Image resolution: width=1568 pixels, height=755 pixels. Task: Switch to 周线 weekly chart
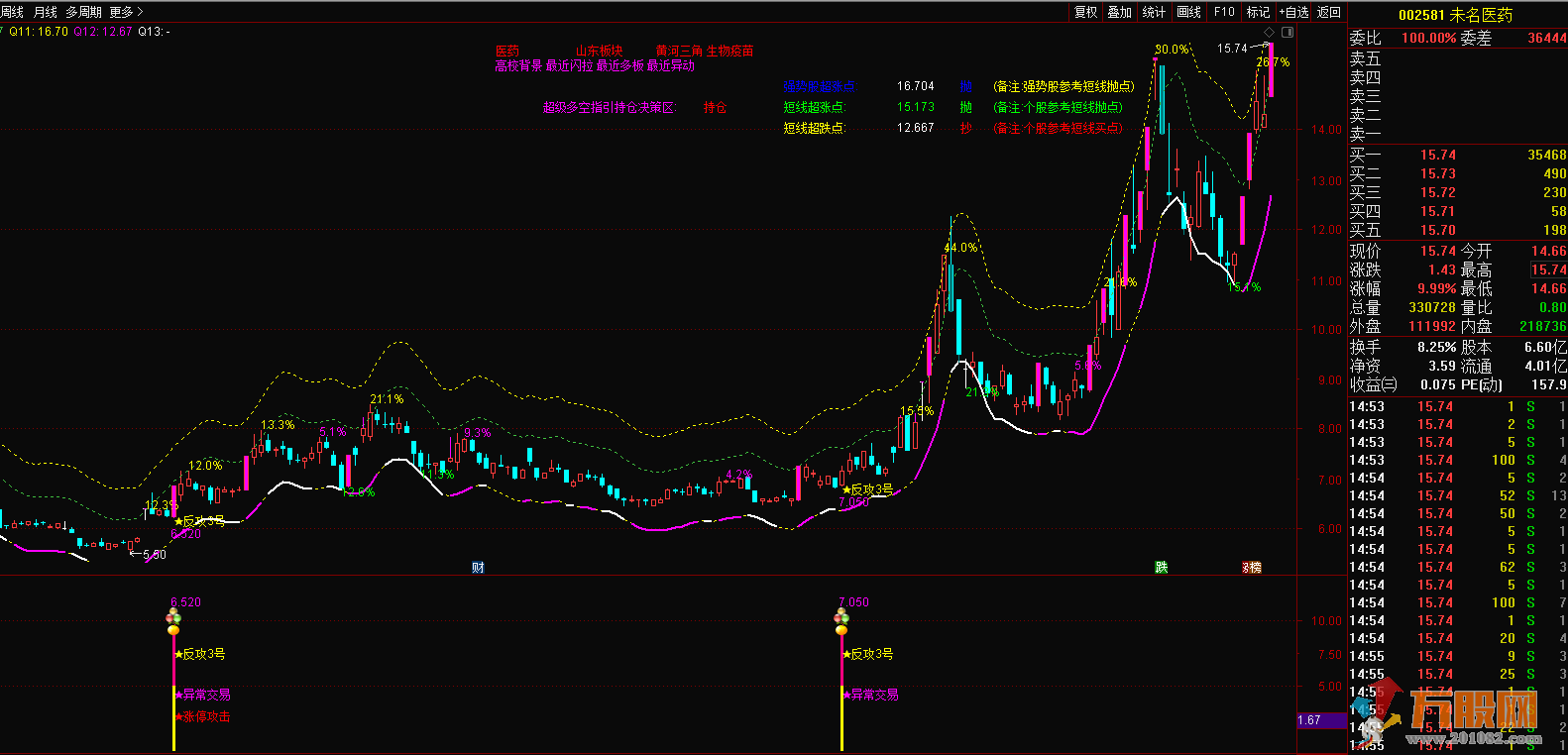tap(12, 12)
